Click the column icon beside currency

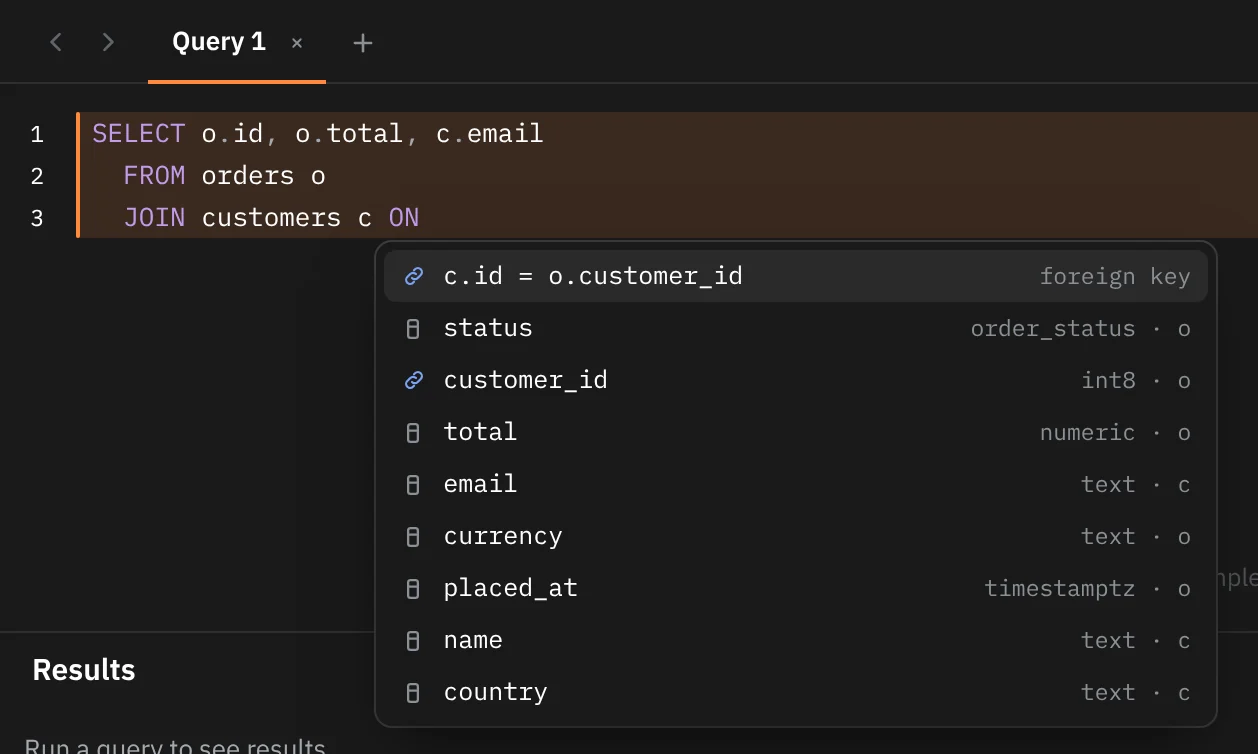click(413, 537)
